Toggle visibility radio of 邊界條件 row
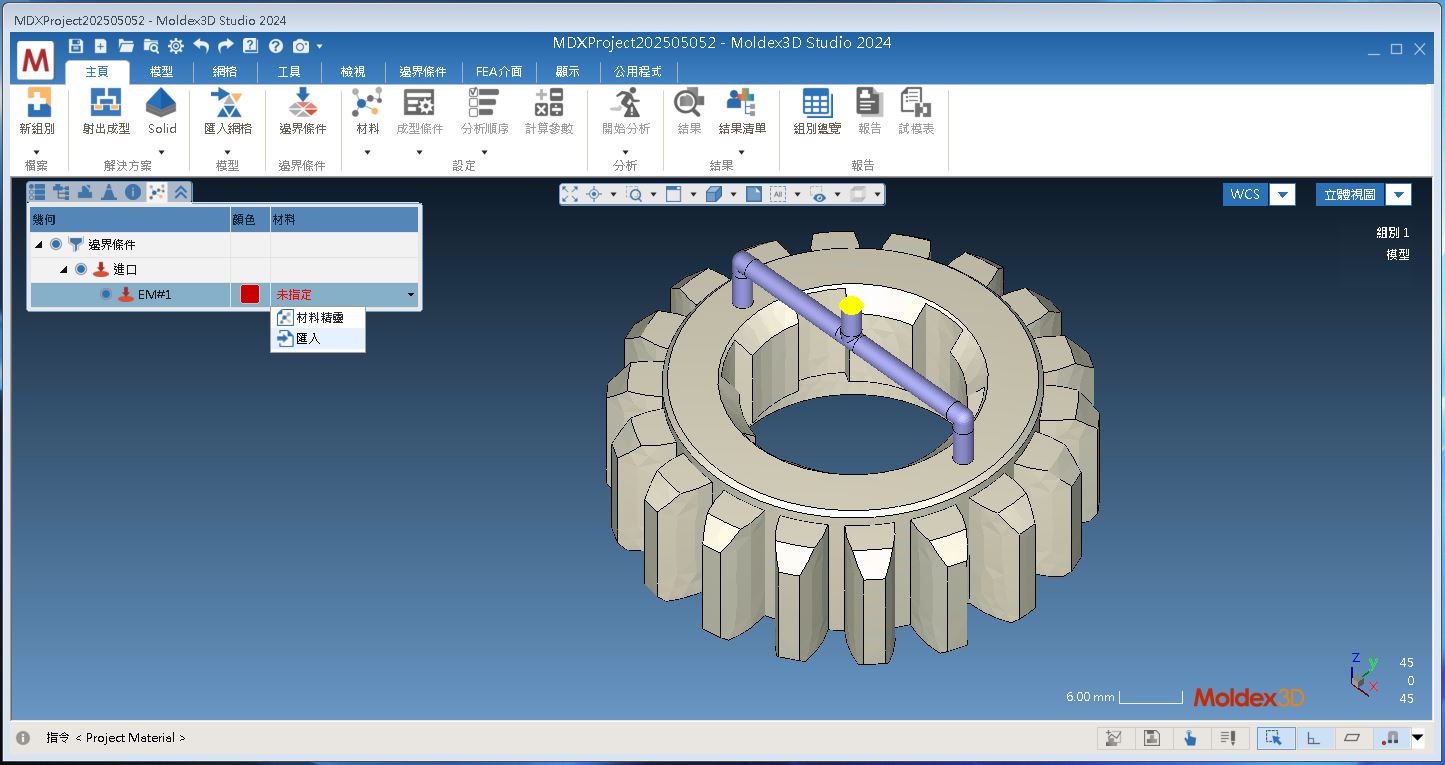The height and width of the screenshot is (765, 1445). pyautogui.click(x=56, y=244)
